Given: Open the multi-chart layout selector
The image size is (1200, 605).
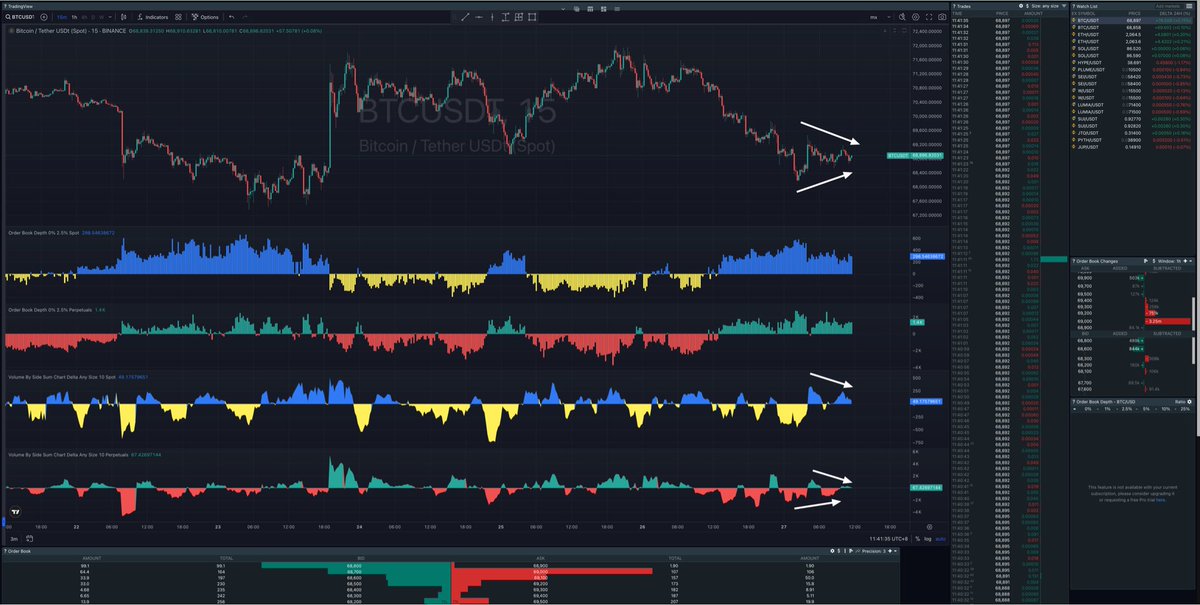Looking at the screenshot, I should [518, 17].
